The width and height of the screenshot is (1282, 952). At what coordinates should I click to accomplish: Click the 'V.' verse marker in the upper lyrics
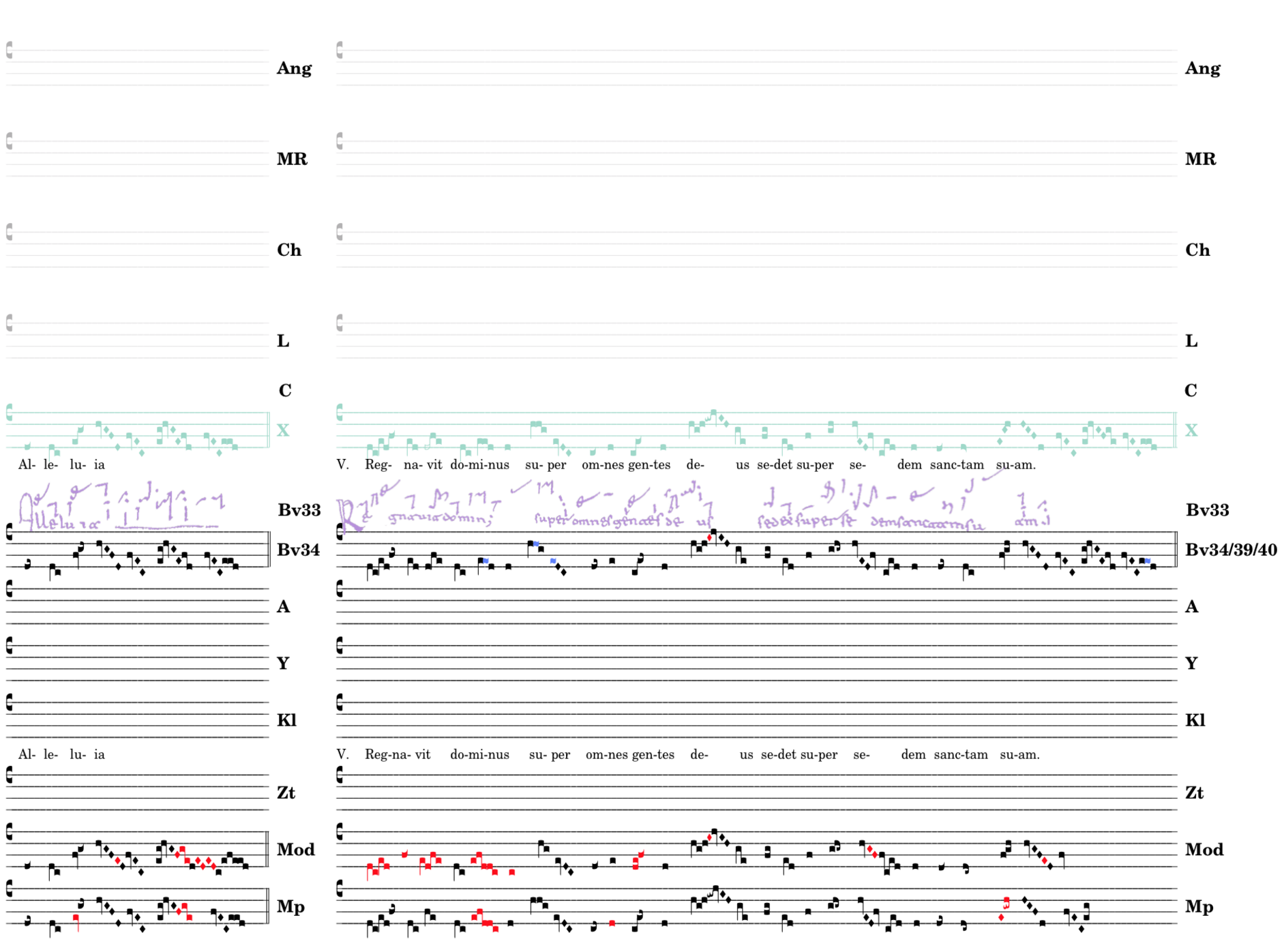(x=342, y=465)
